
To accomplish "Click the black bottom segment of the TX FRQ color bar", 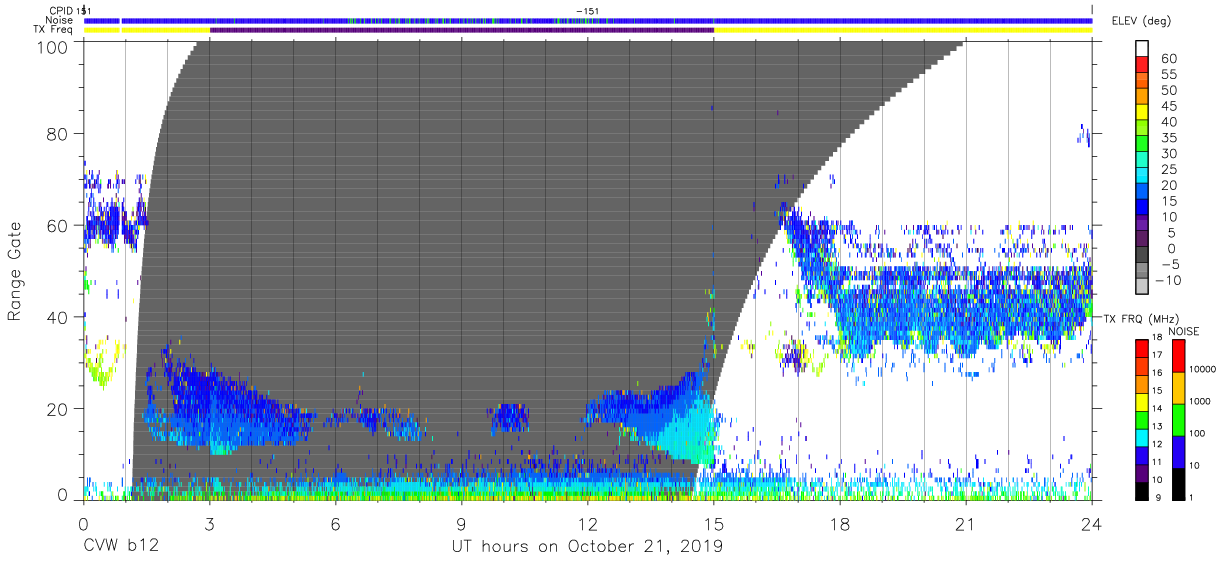I will coord(1141,491).
